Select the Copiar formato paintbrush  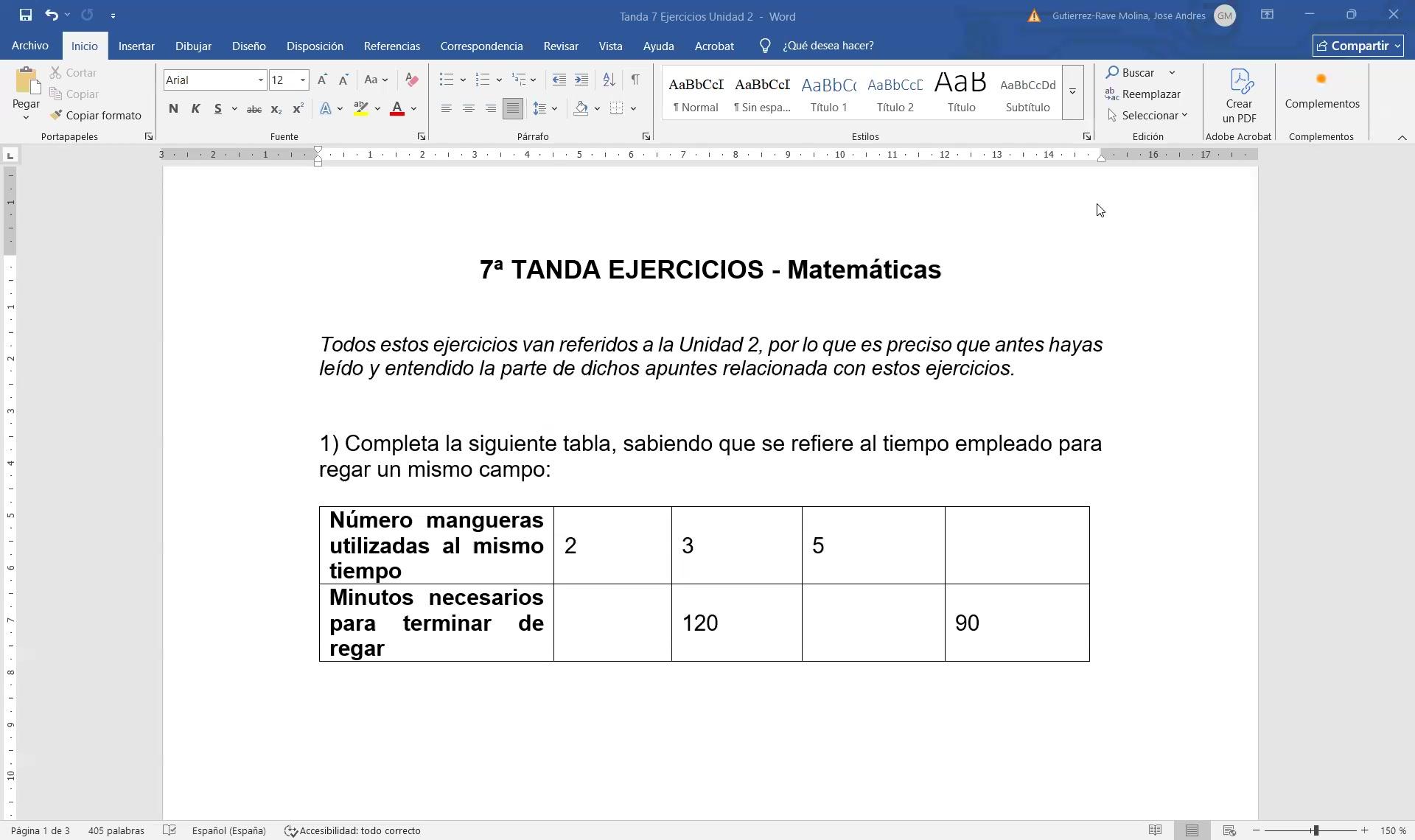[96, 116]
